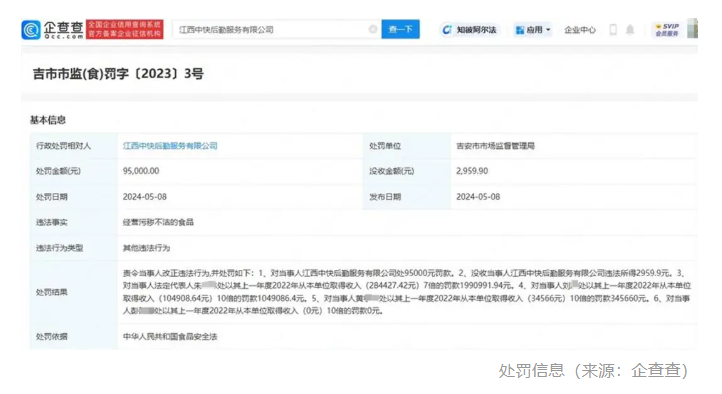Click the amount 95,000.00
Viewport: 722px width, 394px height.
[x=141, y=171]
